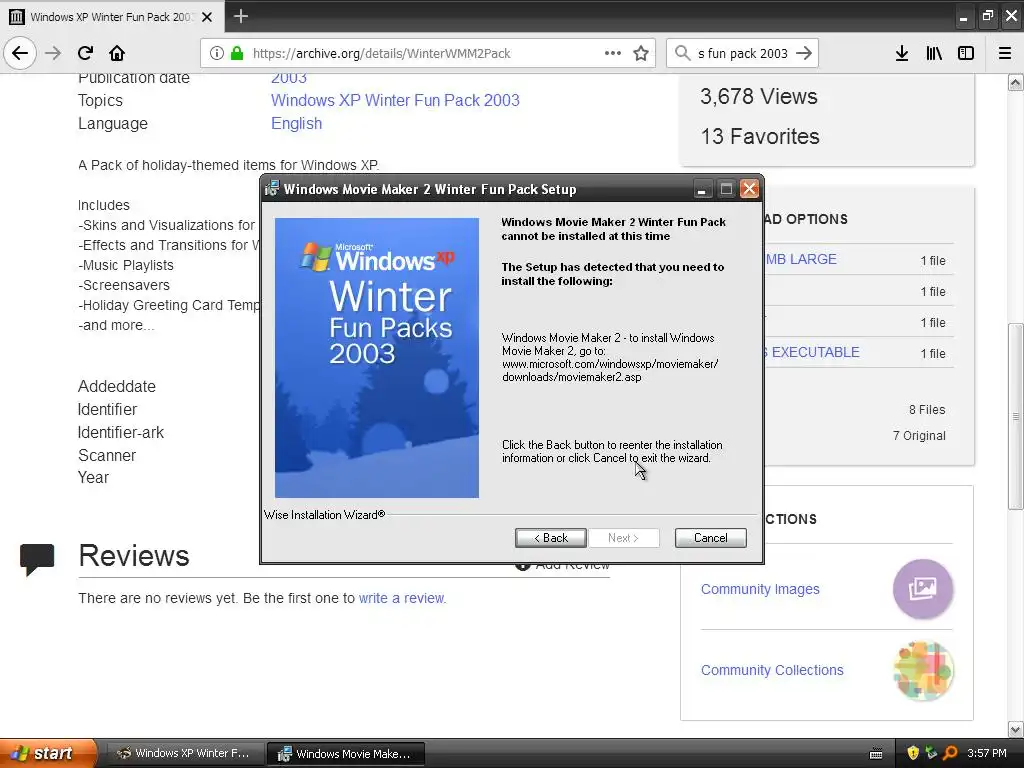Click the search box with fun pack 2003

[743, 53]
